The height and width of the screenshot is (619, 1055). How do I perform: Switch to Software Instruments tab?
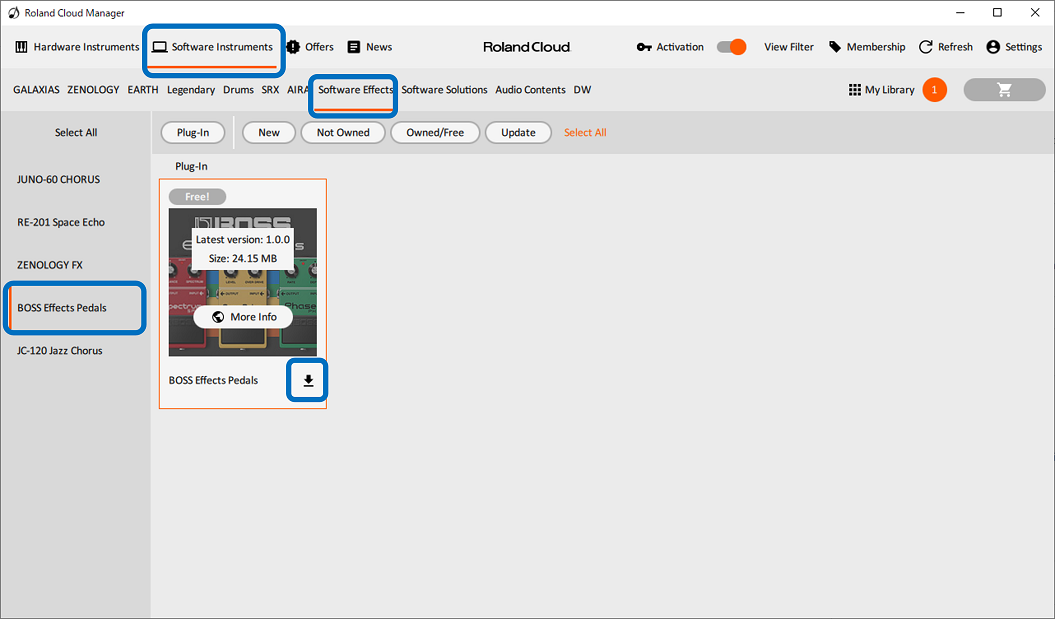(213, 47)
